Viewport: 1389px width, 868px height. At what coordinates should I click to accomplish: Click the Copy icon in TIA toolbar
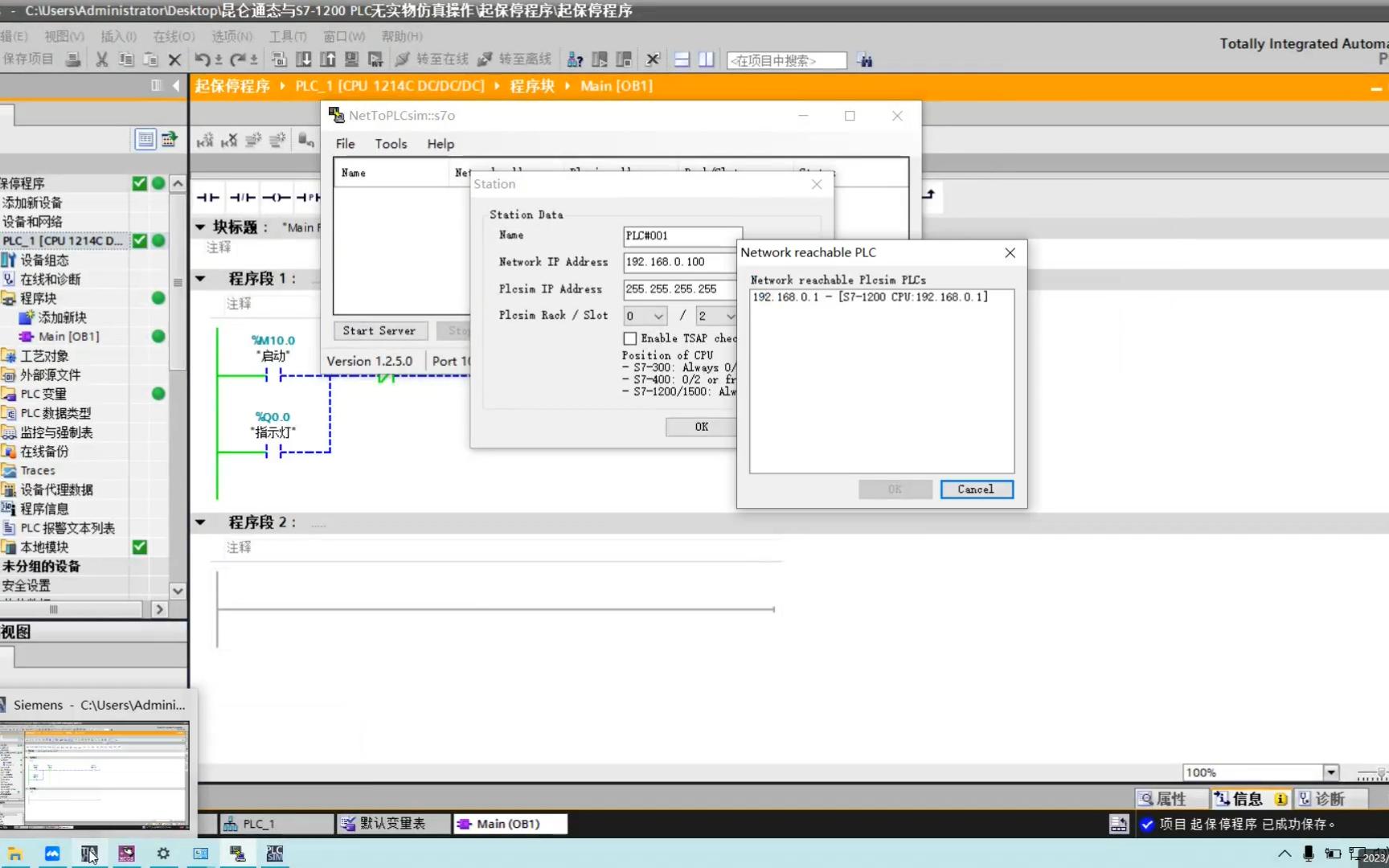click(x=126, y=59)
